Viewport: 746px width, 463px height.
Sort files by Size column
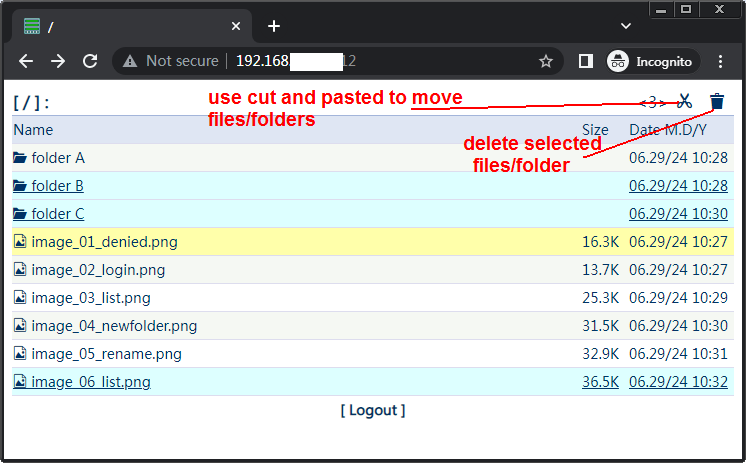click(x=595, y=130)
